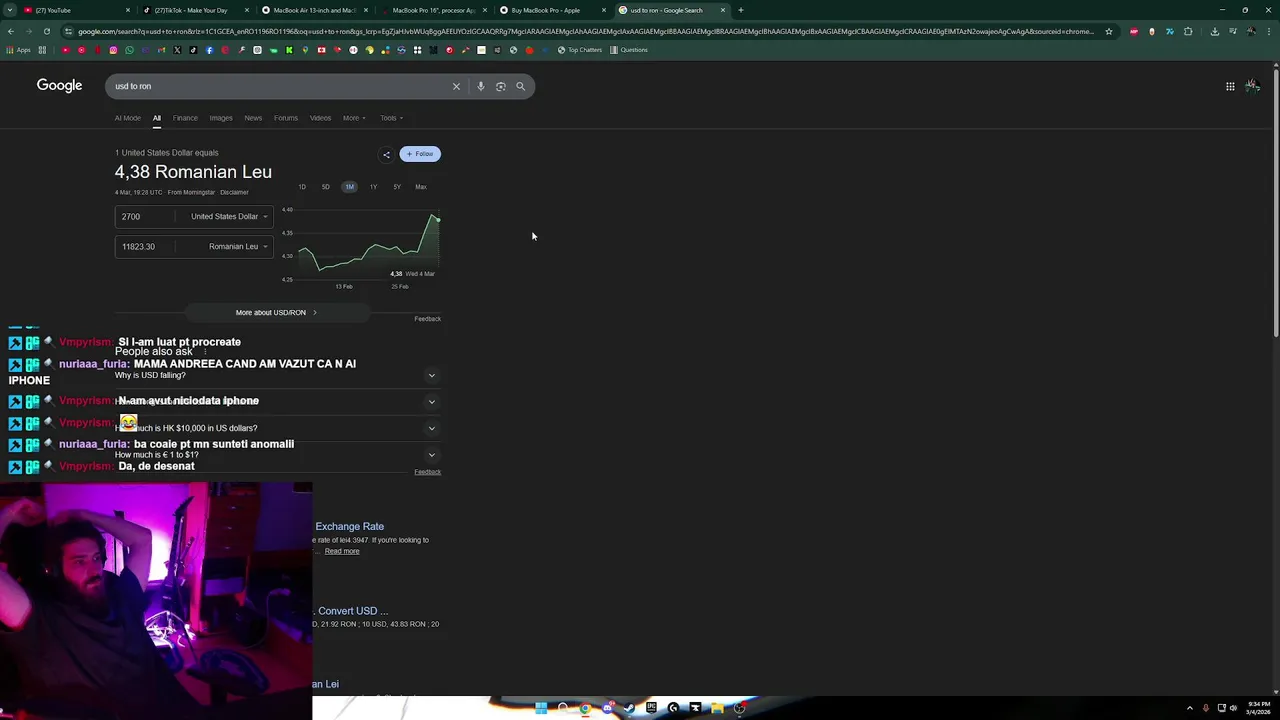Bookmark this page with star icon

pyautogui.click(x=1108, y=31)
